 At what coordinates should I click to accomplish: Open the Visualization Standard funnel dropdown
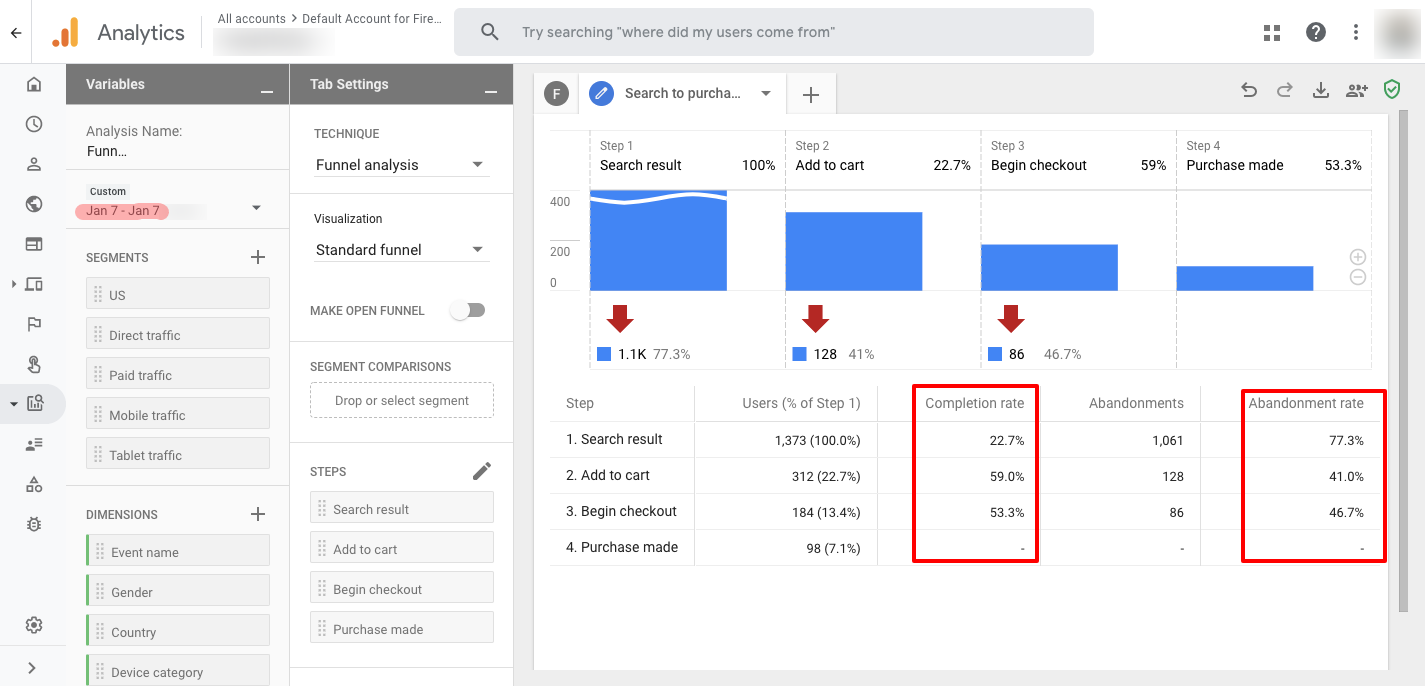click(x=400, y=250)
